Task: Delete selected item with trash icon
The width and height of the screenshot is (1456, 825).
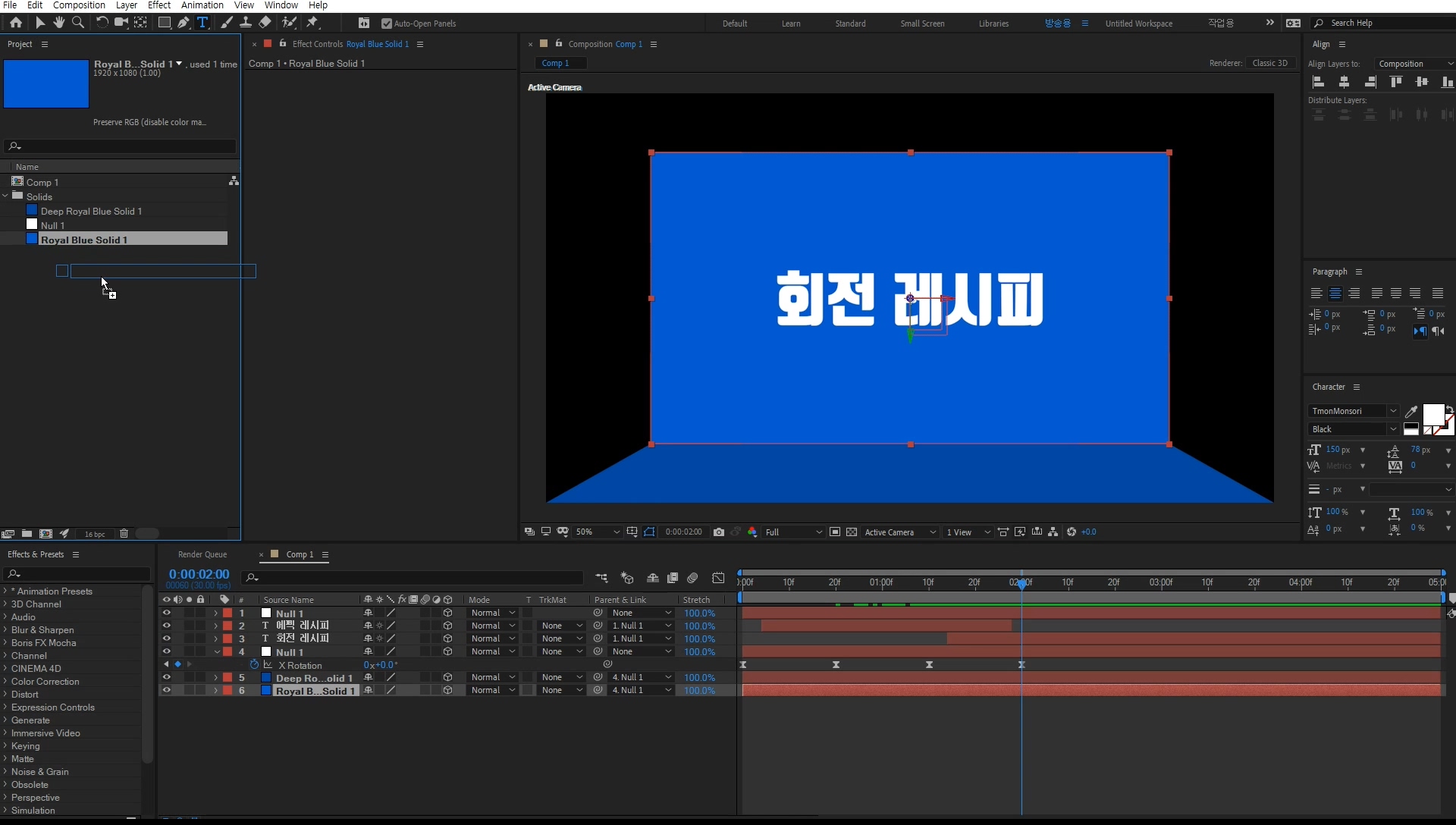Action: [x=124, y=534]
